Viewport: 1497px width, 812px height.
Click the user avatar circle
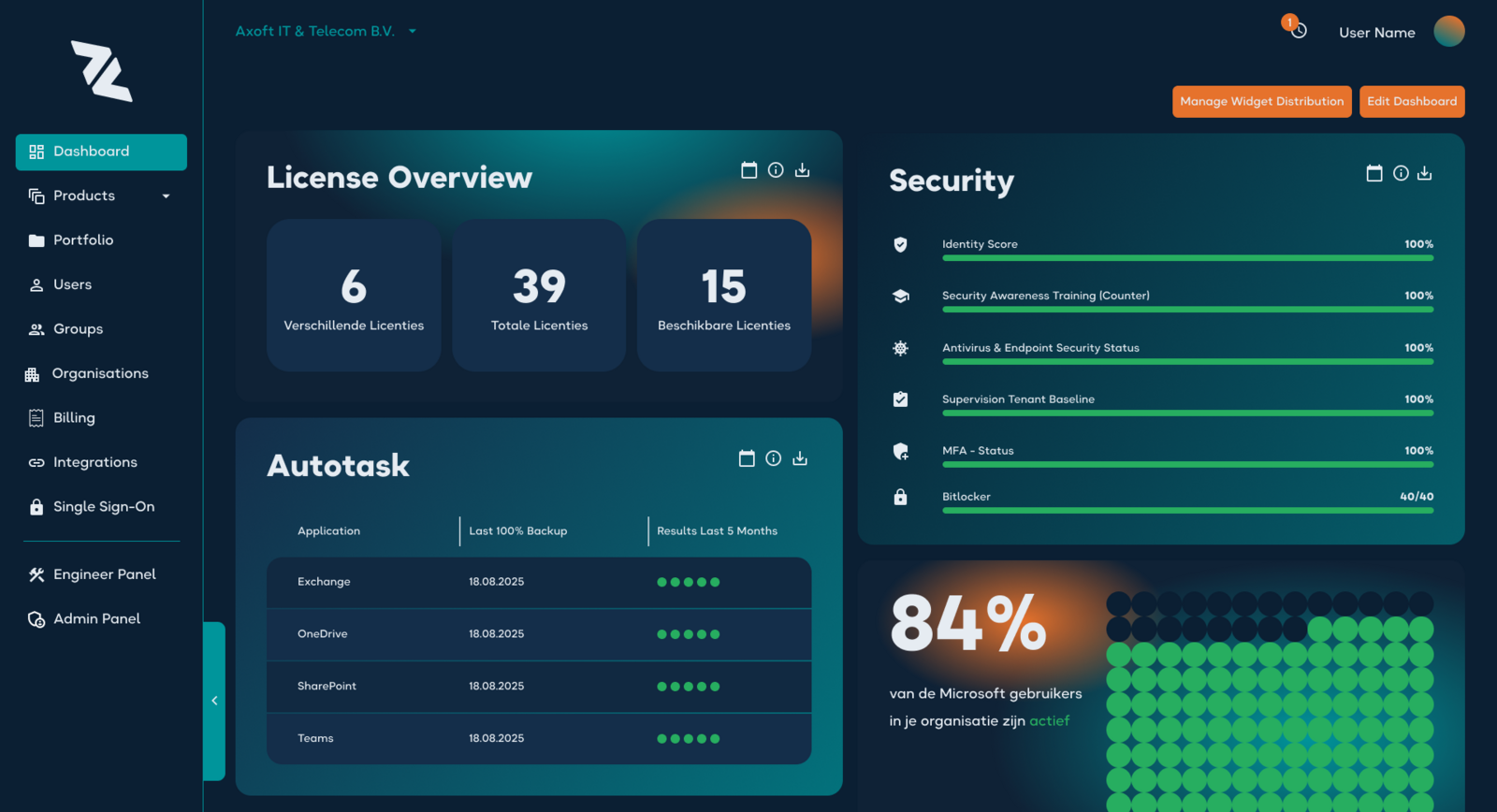[x=1449, y=31]
